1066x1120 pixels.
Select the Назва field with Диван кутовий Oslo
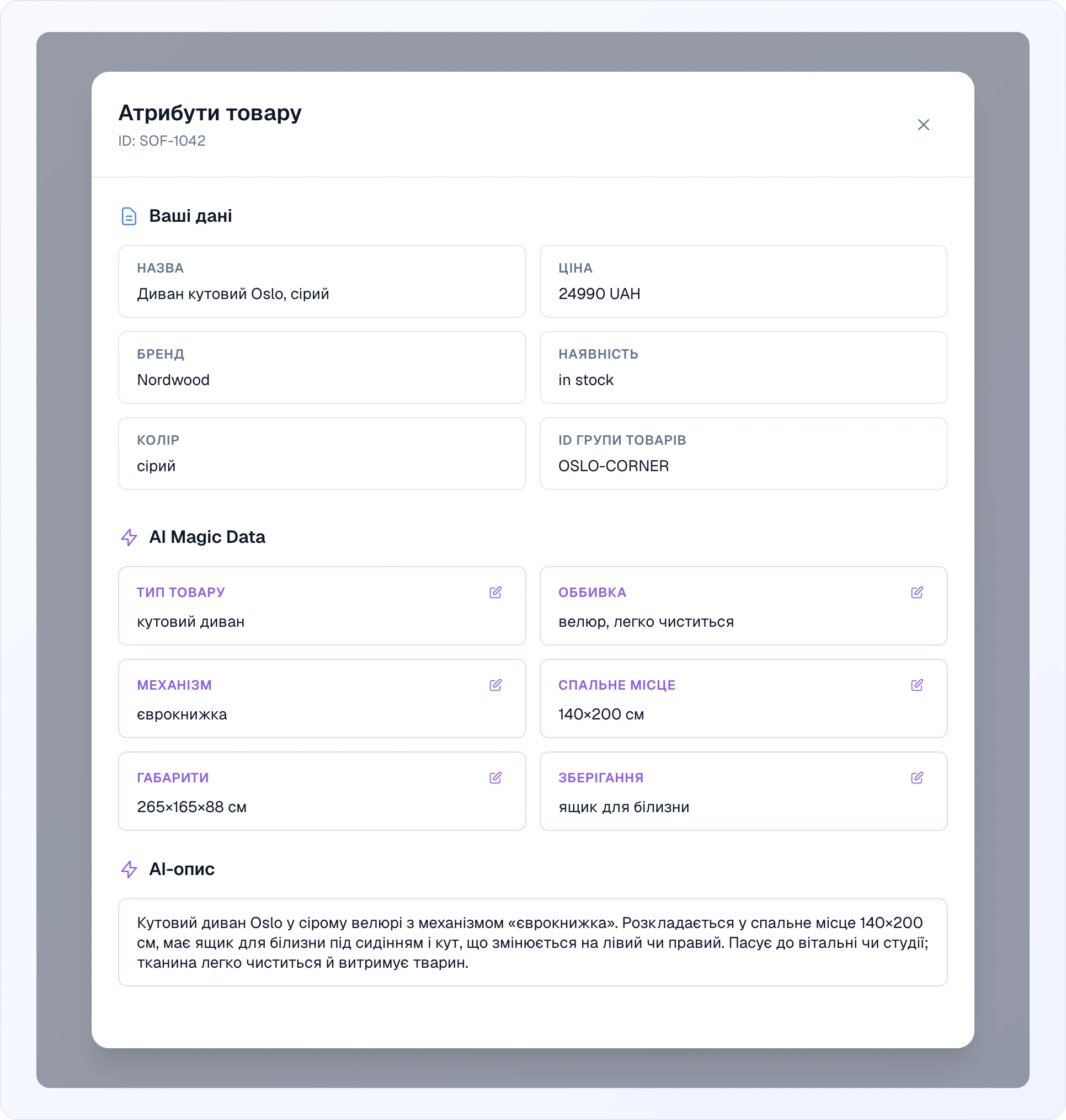click(x=322, y=281)
